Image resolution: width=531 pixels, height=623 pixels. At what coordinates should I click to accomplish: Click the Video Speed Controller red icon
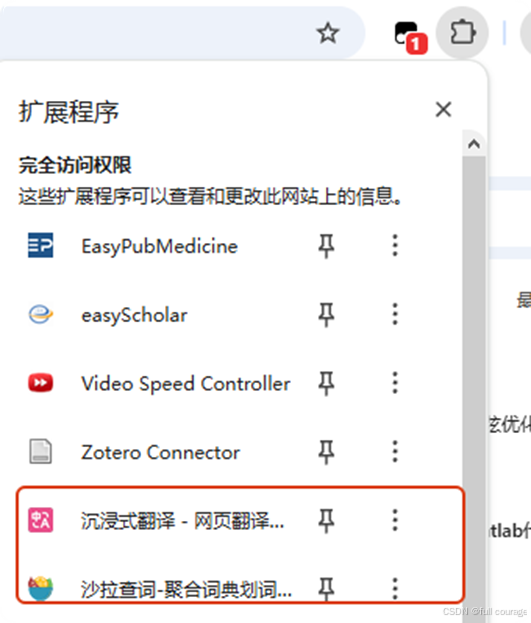click(x=41, y=383)
